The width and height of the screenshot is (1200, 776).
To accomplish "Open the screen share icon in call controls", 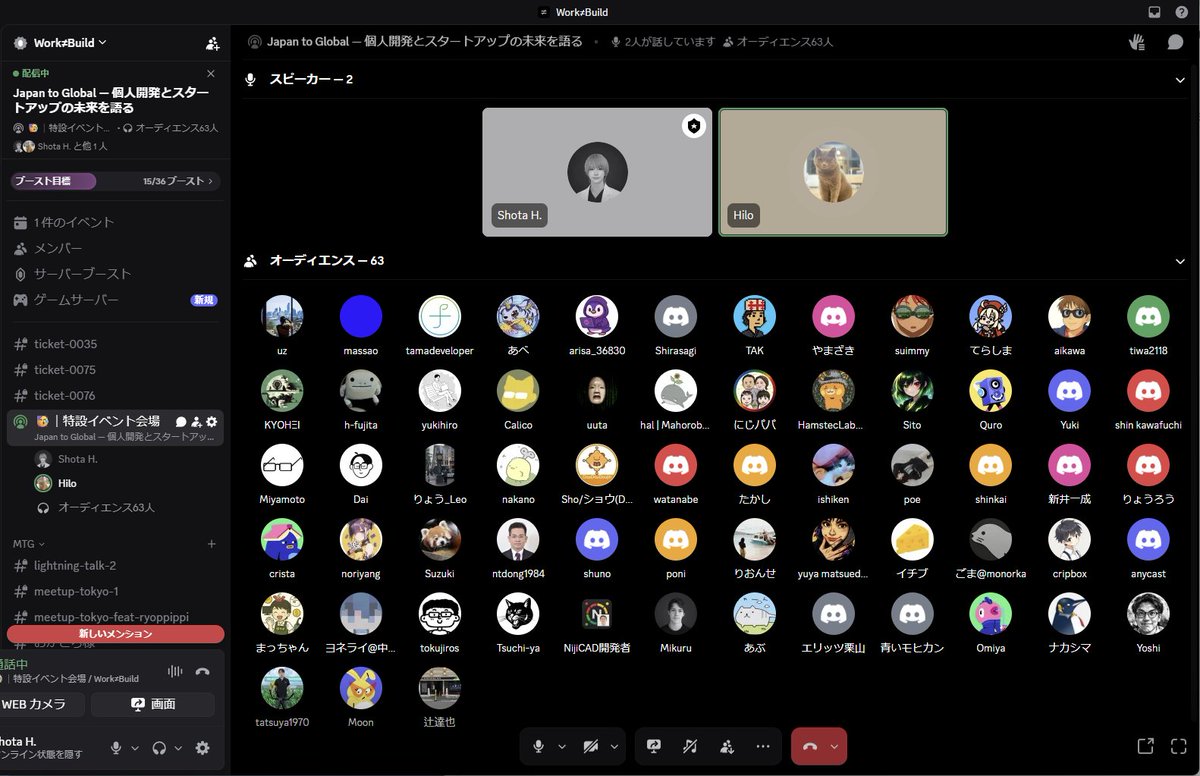I will [x=654, y=746].
